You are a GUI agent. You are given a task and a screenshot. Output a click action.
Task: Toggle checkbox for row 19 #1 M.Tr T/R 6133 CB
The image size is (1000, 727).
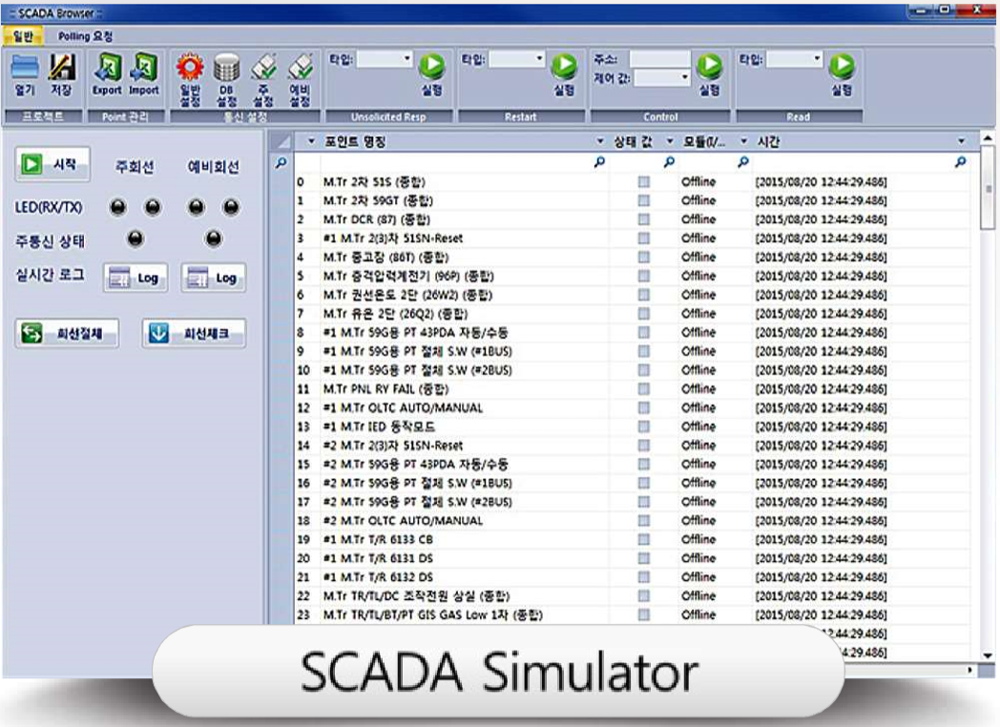tap(644, 540)
